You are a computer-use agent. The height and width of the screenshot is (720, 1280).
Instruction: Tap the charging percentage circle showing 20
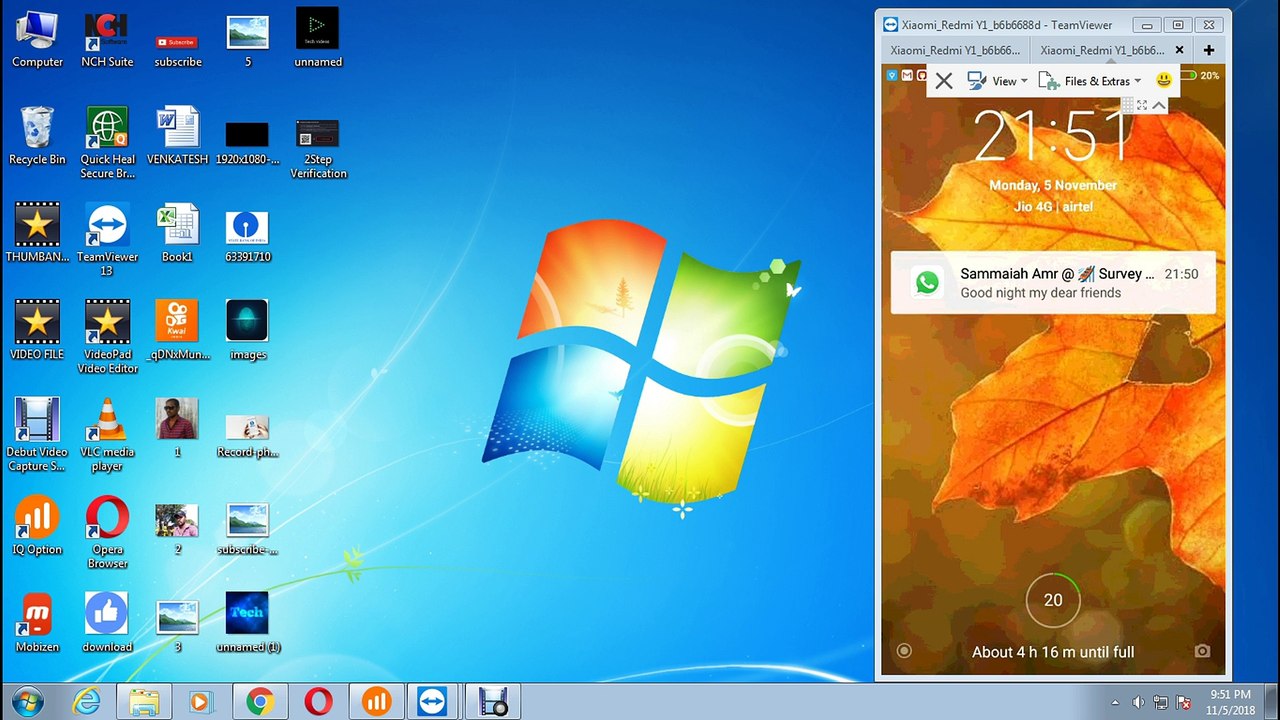1053,600
